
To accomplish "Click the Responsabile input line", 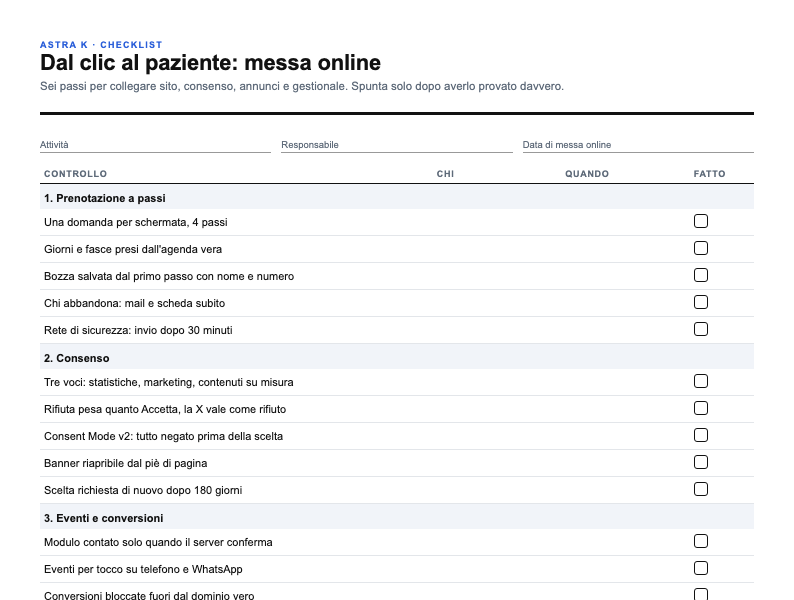I will point(397,145).
